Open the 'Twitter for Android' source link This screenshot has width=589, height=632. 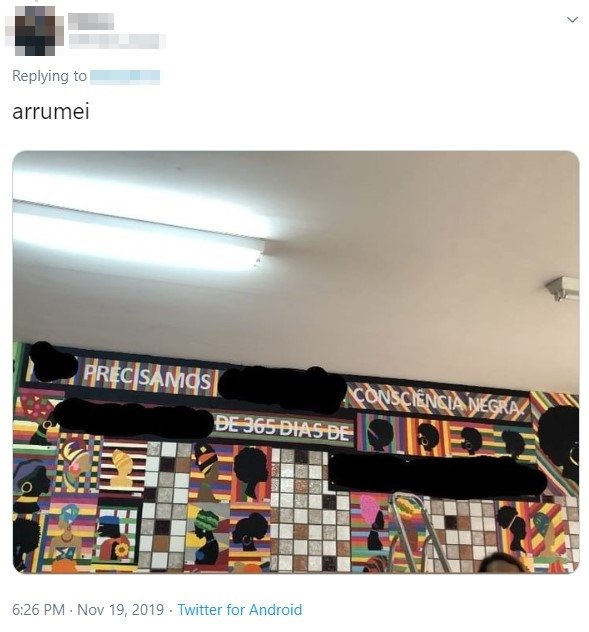pos(239,609)
